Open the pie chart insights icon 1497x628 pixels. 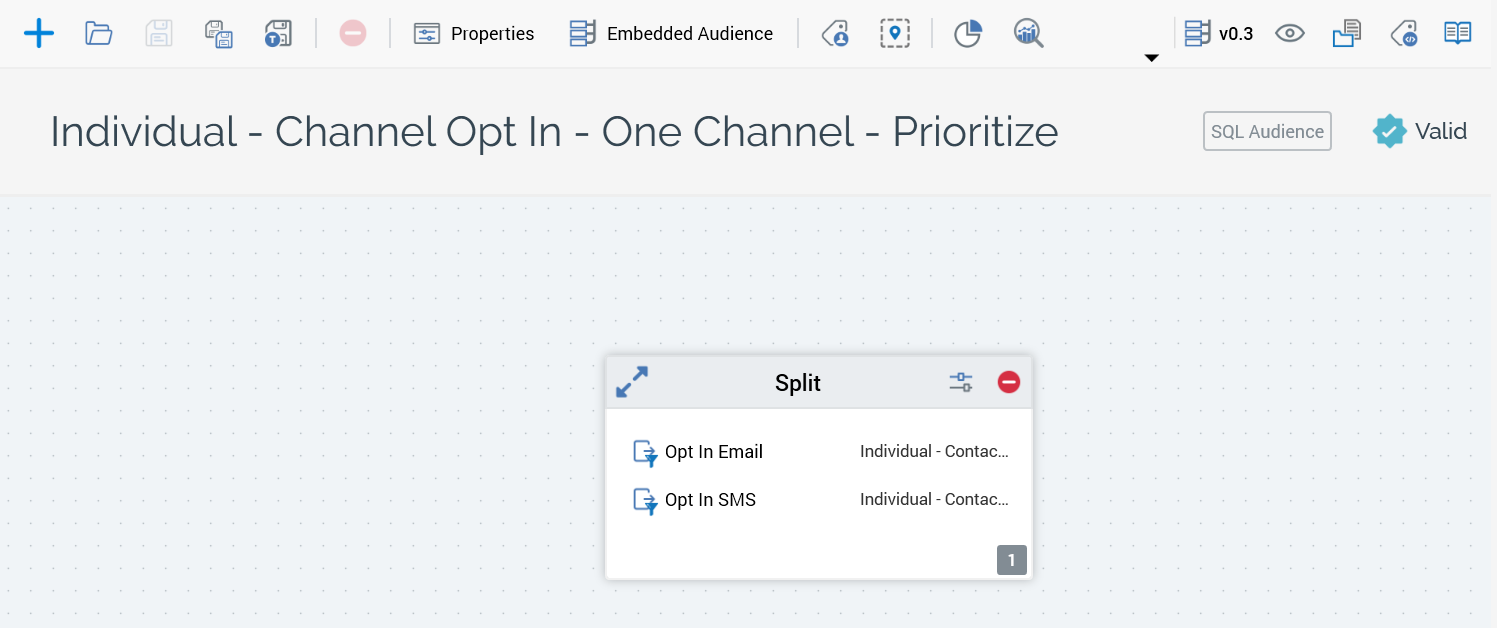point(967,33)
